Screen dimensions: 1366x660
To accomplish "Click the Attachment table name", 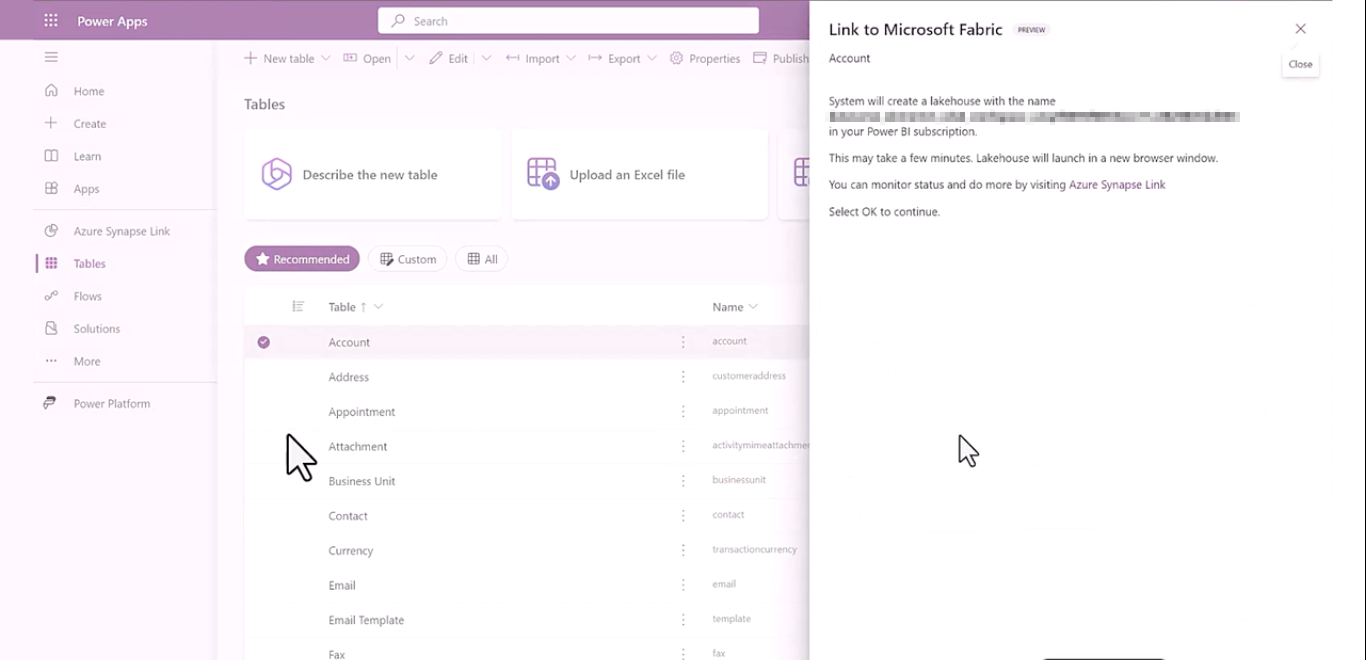I will pyautogui.click(x=358, y=446).
